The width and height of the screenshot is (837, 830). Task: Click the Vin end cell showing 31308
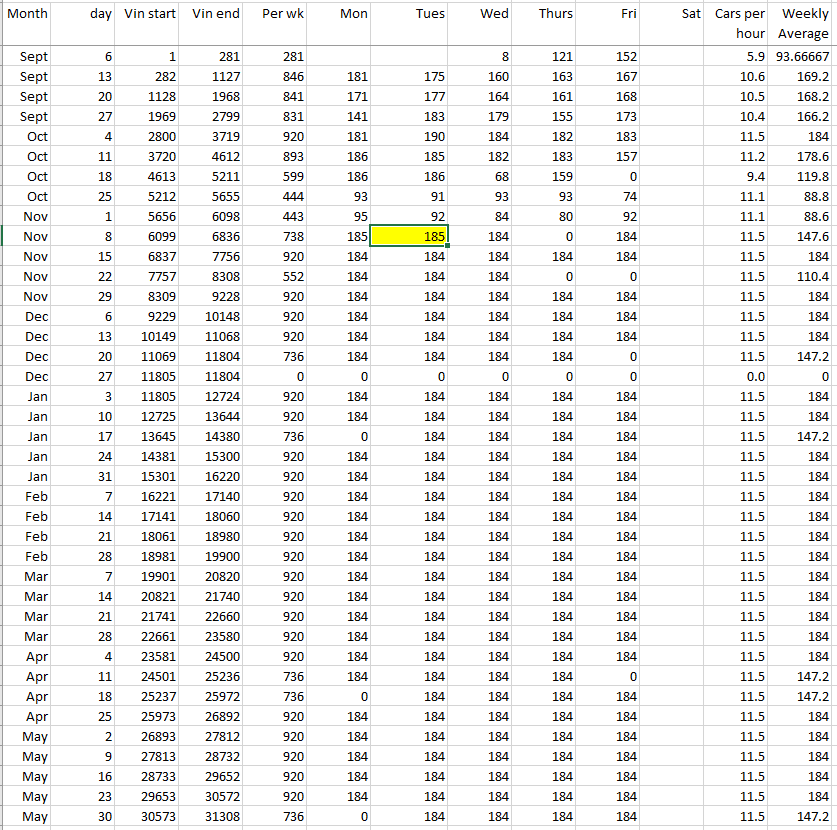coord(214,817)
